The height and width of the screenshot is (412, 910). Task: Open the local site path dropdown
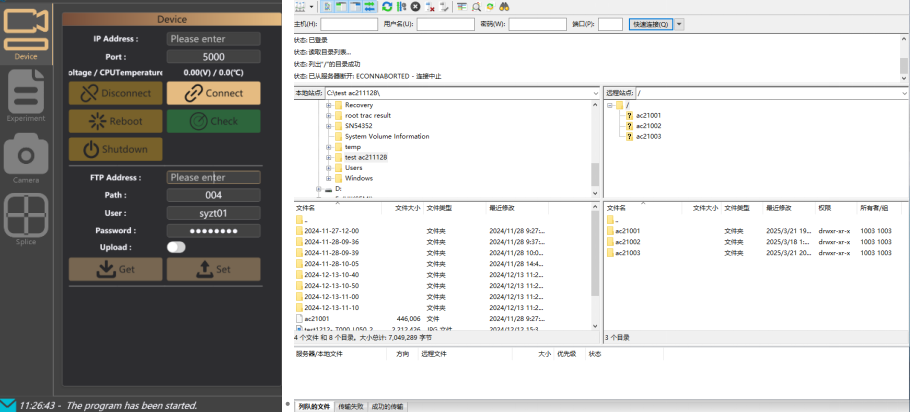coord(596,92)
